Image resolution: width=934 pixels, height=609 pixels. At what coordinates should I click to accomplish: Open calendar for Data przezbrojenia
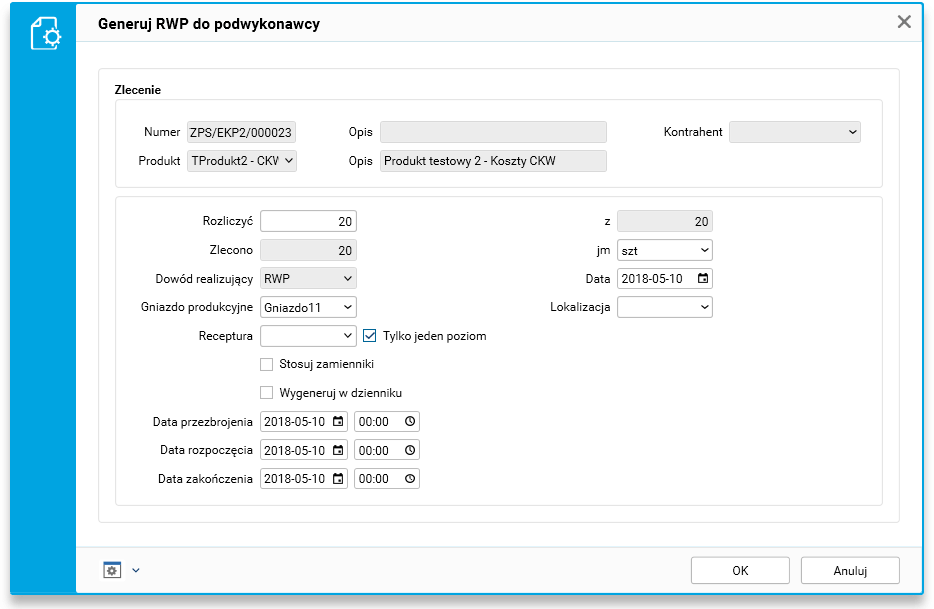[338, 422]
